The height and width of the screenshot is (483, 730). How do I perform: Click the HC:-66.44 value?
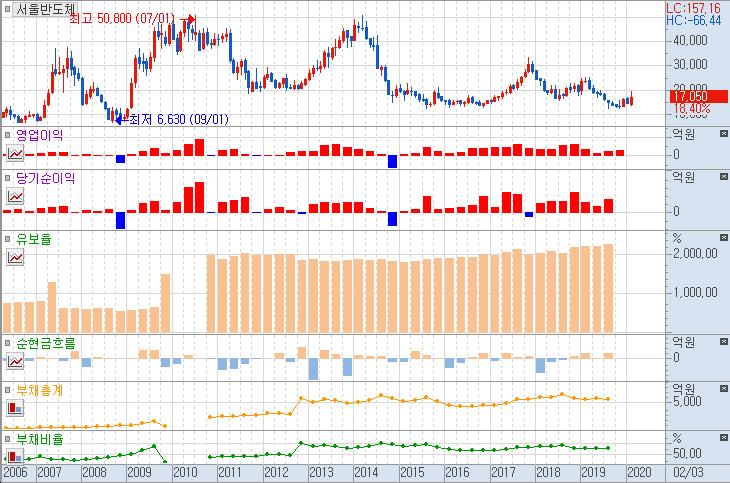tap(693, 20)
